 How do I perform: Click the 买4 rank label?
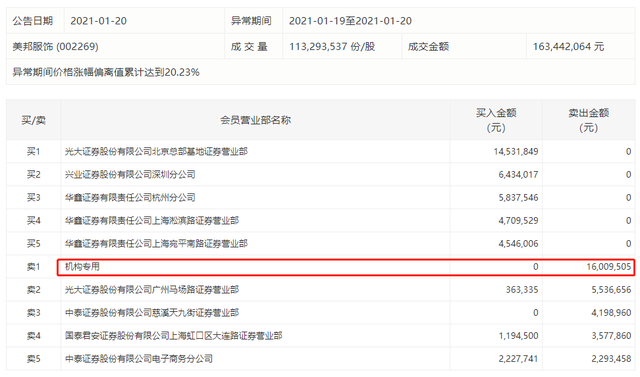(33, 220)
